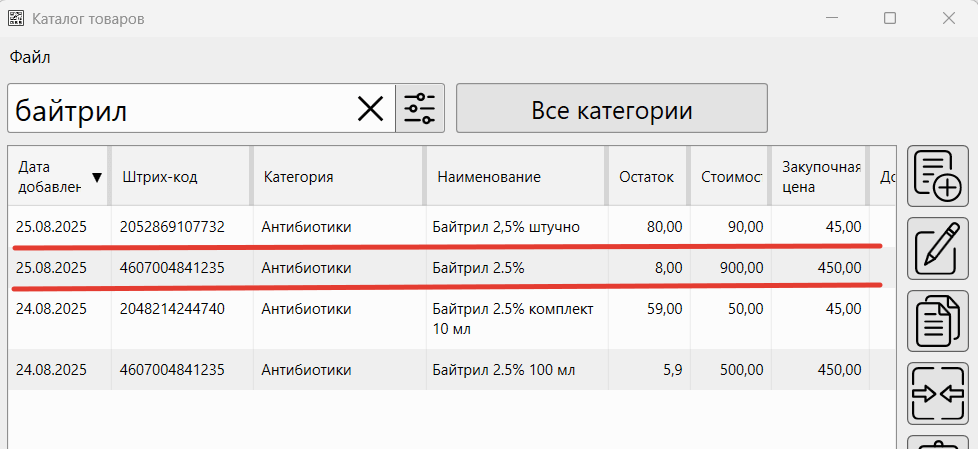Sort by Наименование column header
Image resolution: width=978 pixels, height=449 pixels.
coord(489,177)
